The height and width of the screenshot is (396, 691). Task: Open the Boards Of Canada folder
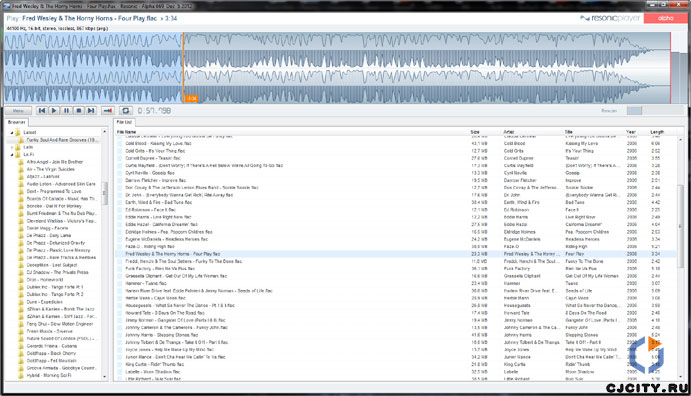click(x=61, y=199)
